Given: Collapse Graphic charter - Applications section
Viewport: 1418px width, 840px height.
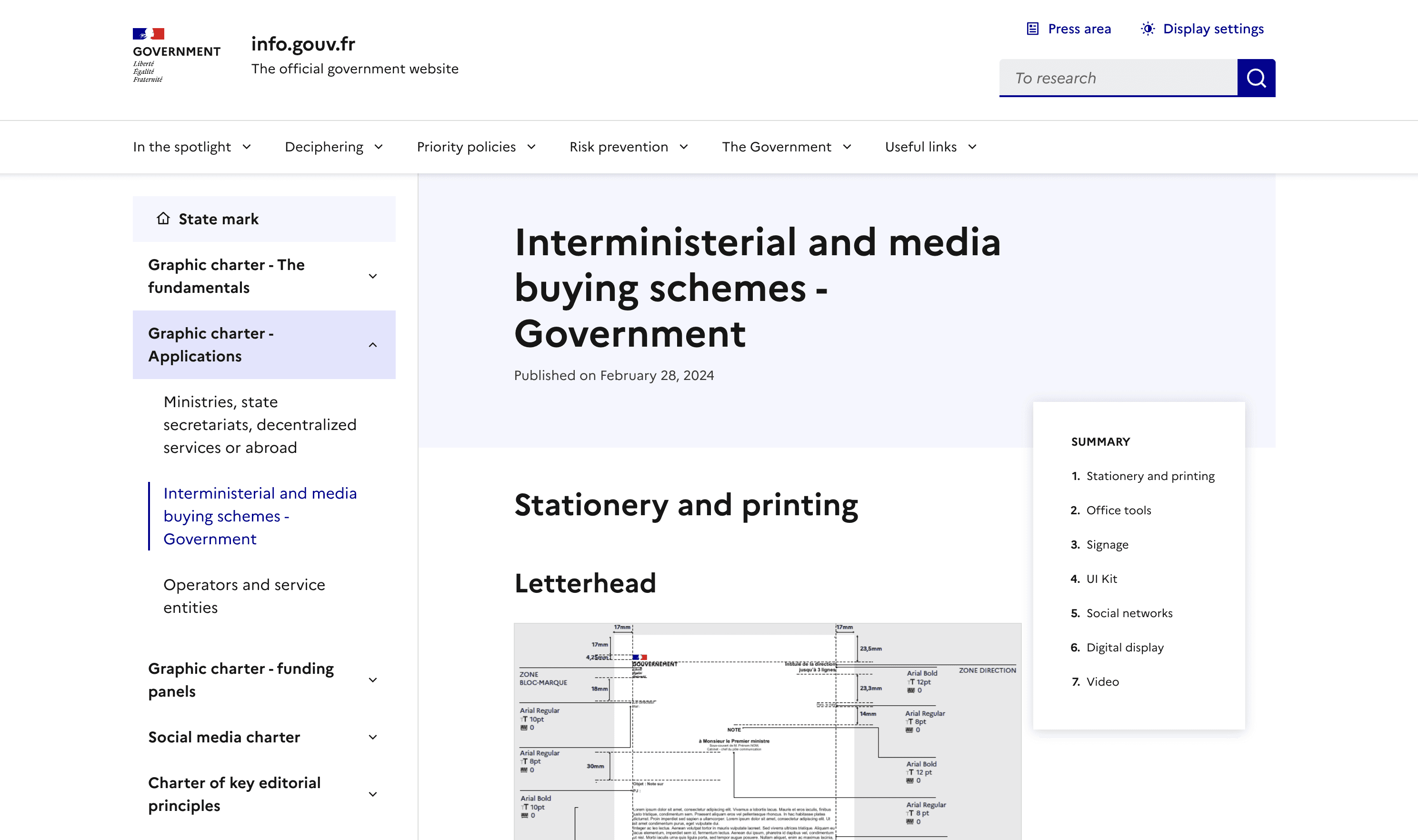Looking at the screenshot, I should click(x=372, y=345).
